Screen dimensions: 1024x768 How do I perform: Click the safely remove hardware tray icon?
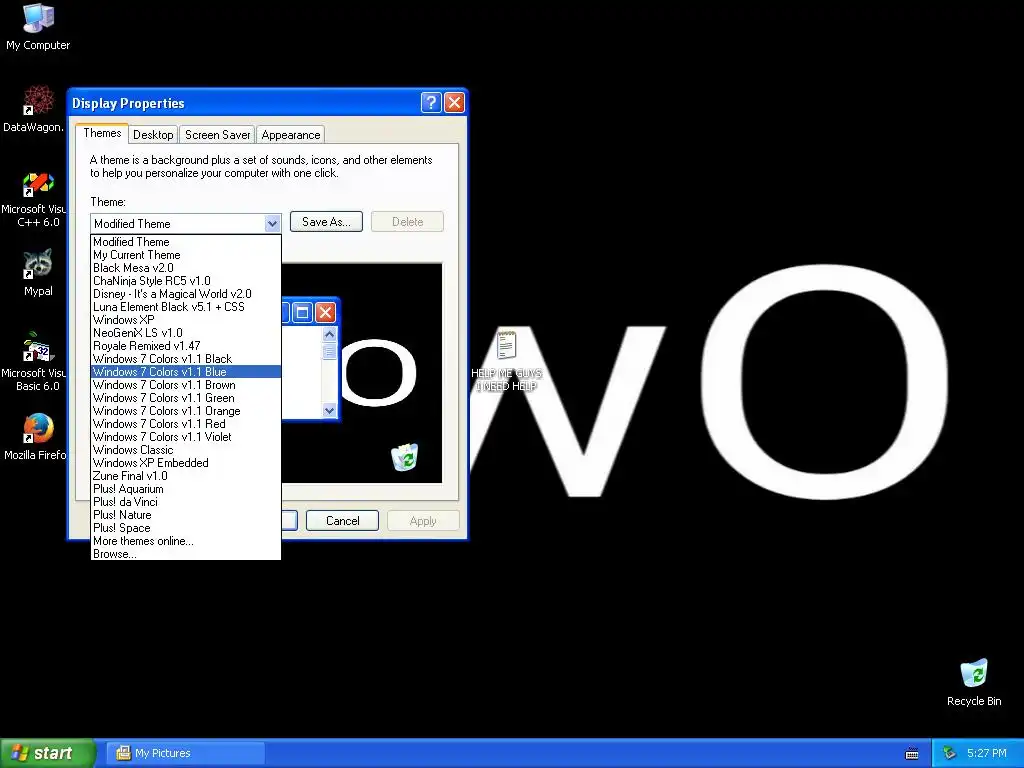point(949,753)
